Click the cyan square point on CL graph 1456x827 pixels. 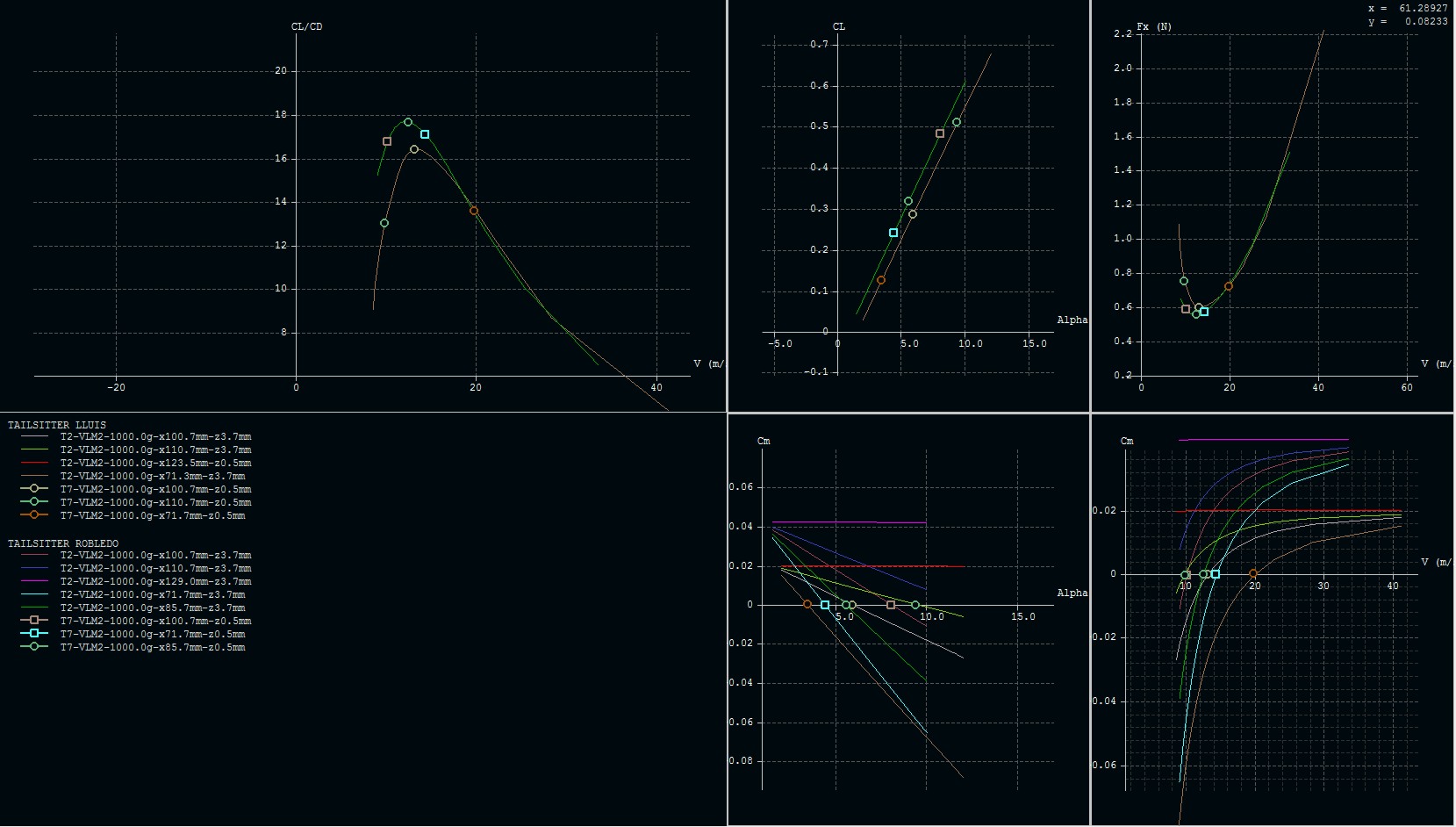tap(893, 233)
